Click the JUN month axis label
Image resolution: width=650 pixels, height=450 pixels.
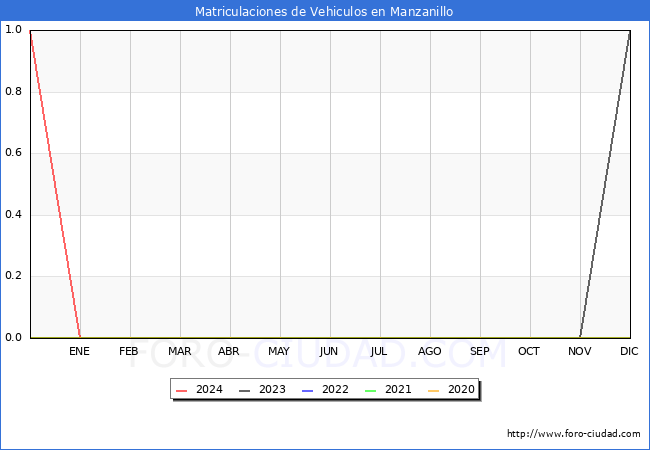tap(329, 351)
